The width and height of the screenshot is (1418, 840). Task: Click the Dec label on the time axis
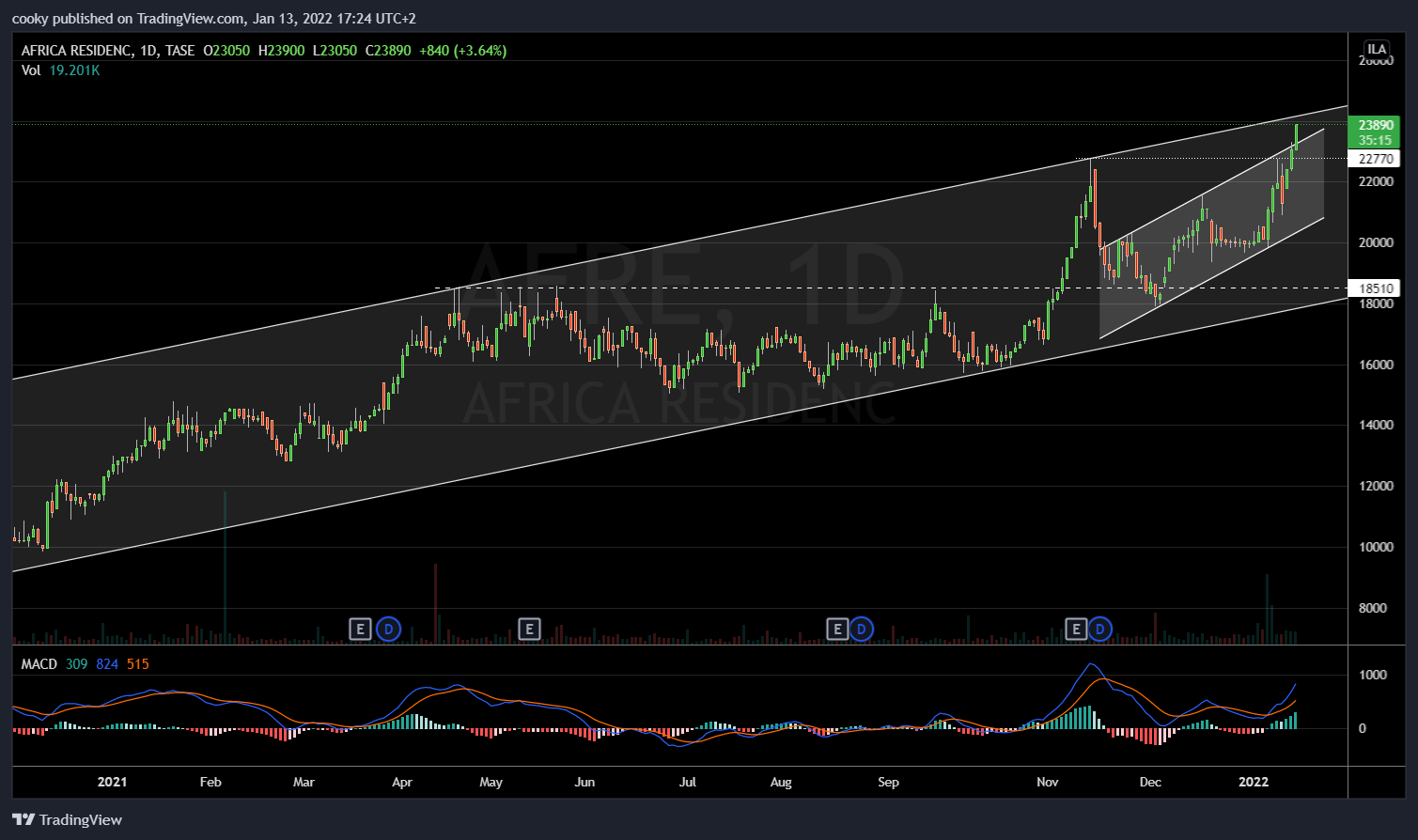click(1150, 782)
